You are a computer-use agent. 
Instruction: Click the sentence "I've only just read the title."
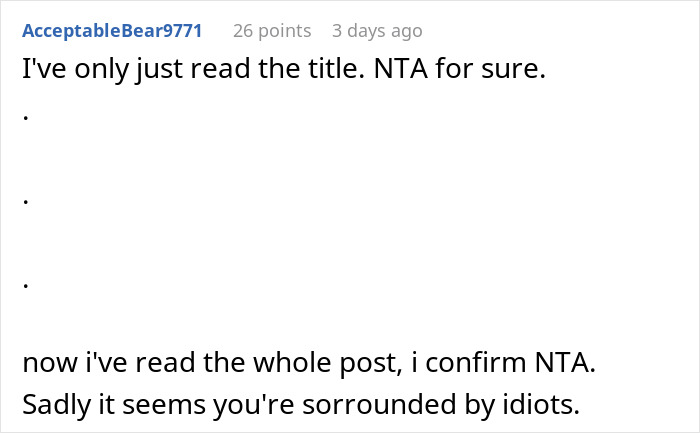click(x=193, y=69)
